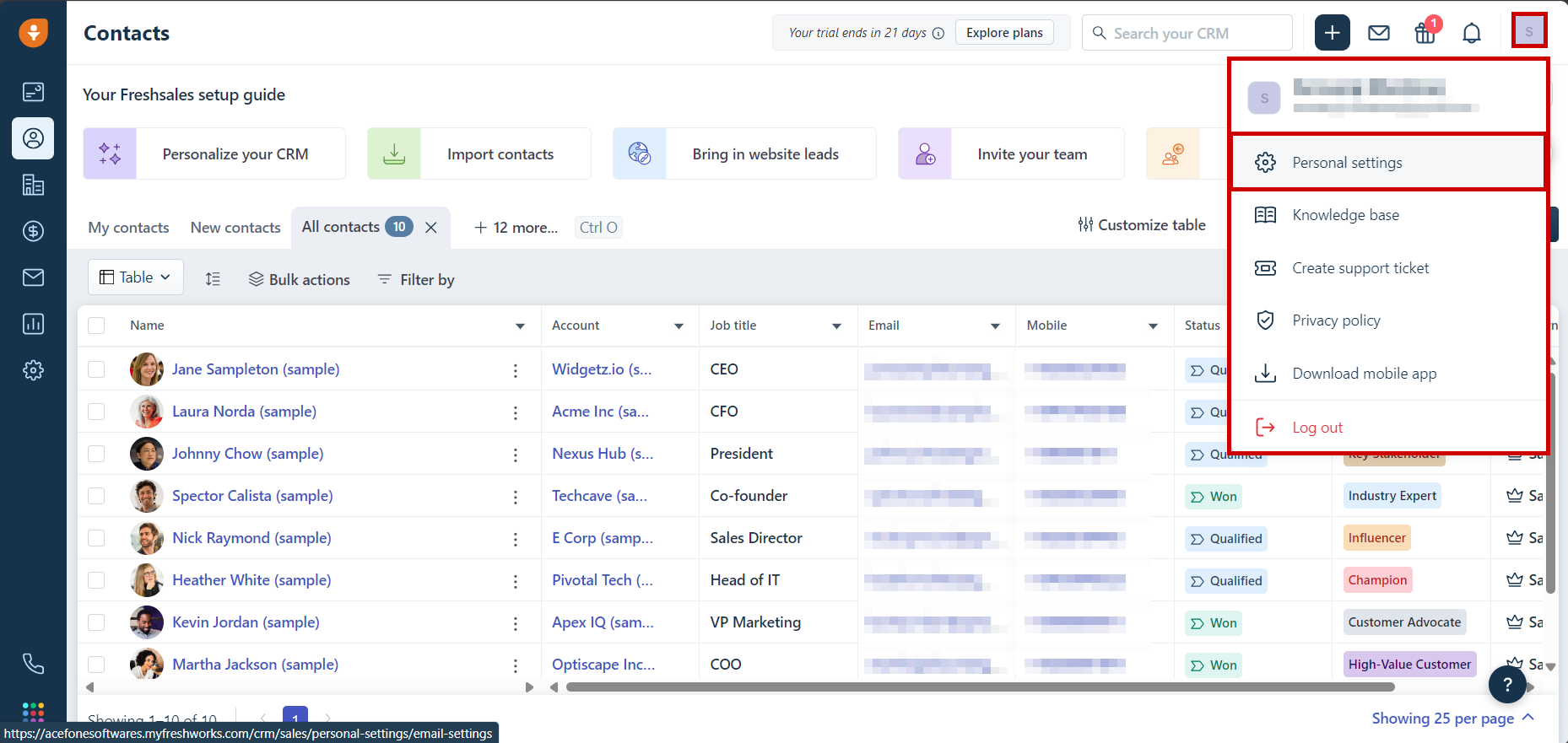Click Customize table
The width and height of the screenshot is (1568, 743).
click(1141, 224)
